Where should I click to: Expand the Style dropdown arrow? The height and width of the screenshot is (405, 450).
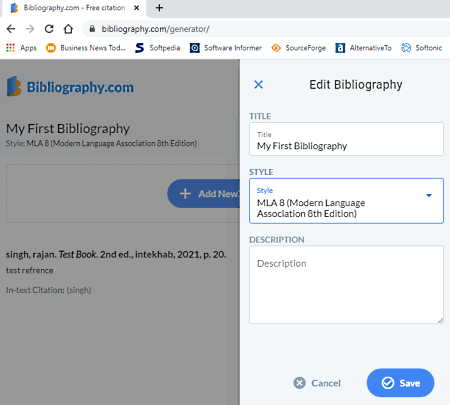[429, 195]
